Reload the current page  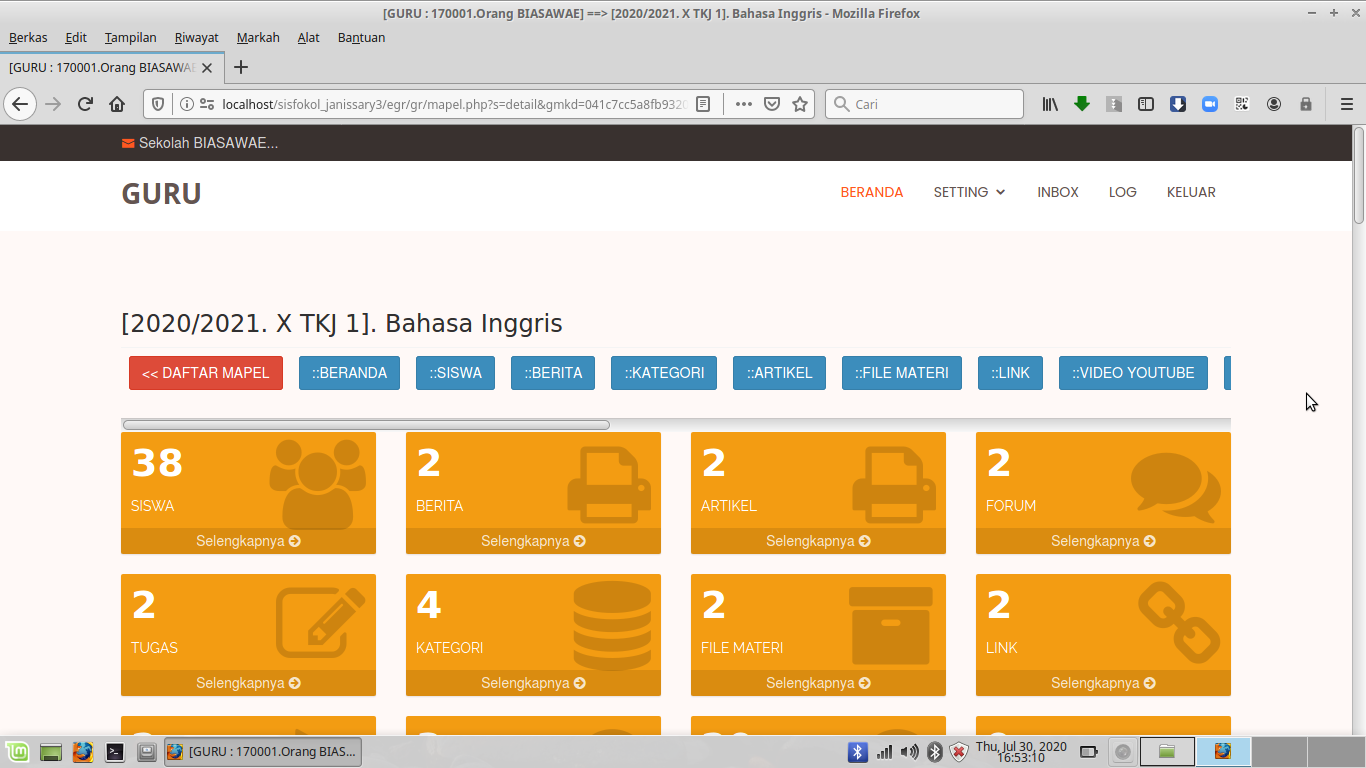click(x=85, y=104)
